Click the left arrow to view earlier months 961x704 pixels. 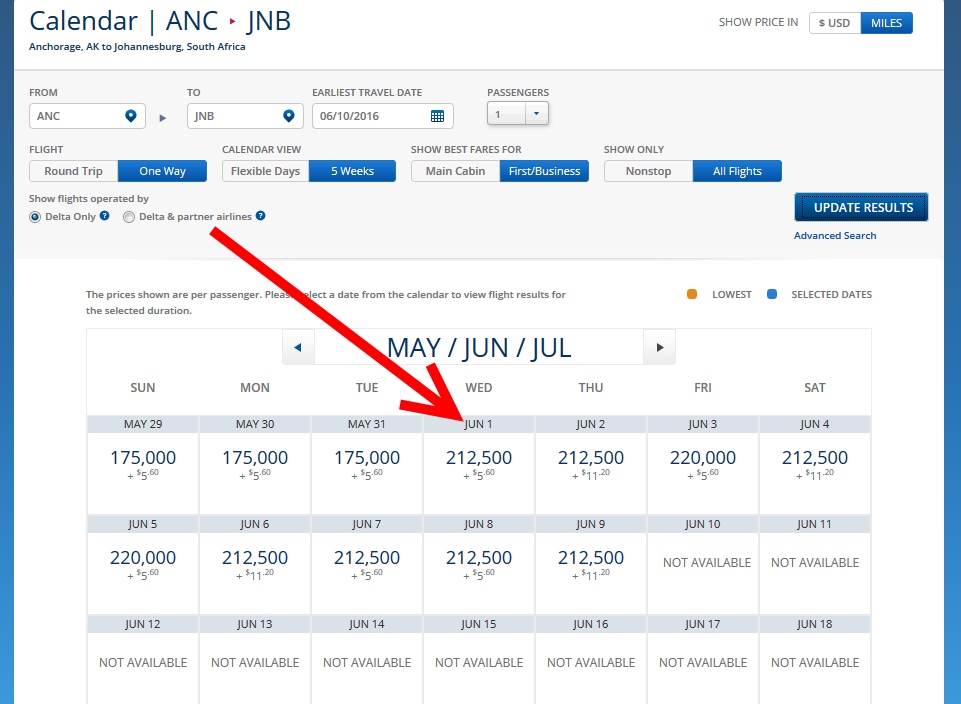[x=297, y=346]
